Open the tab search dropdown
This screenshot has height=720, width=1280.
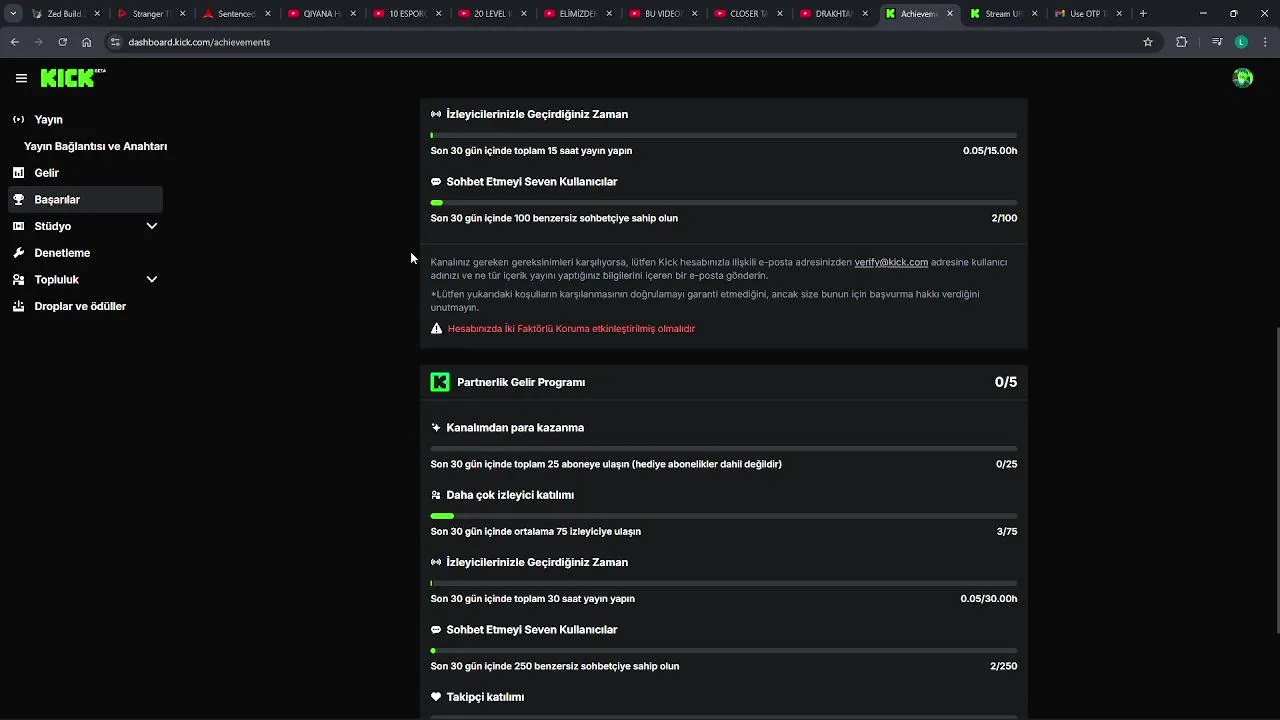[x=13, y=14]
